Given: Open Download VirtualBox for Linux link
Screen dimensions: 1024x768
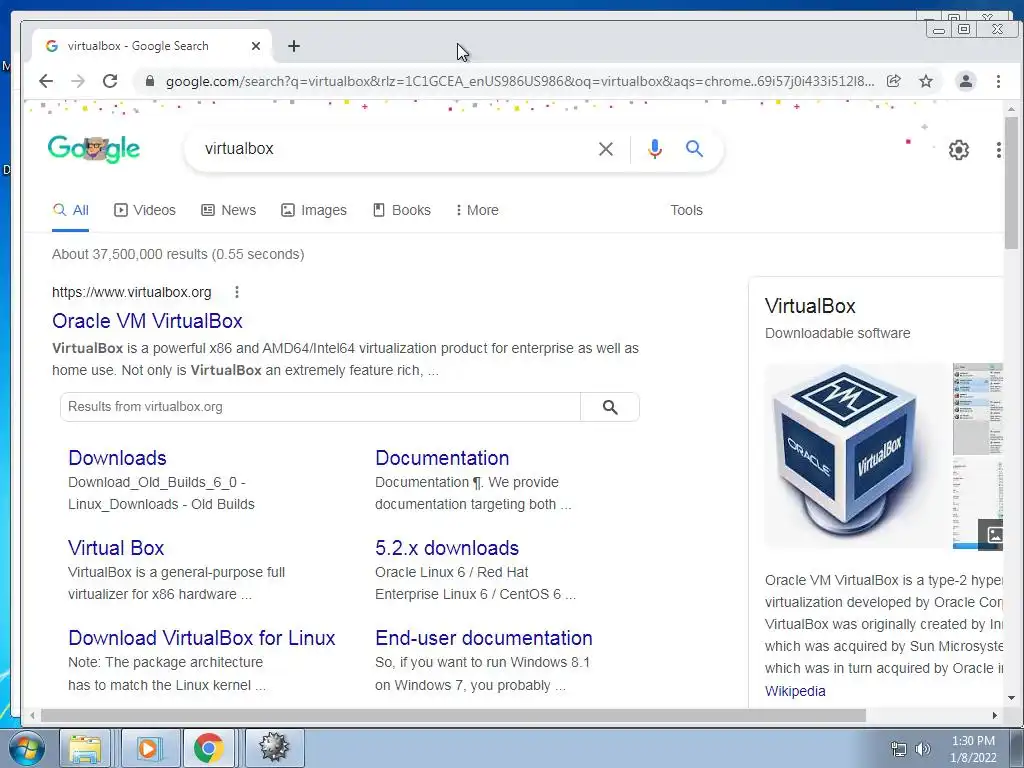Looking at the screenshot, I should tap(202, 638).
